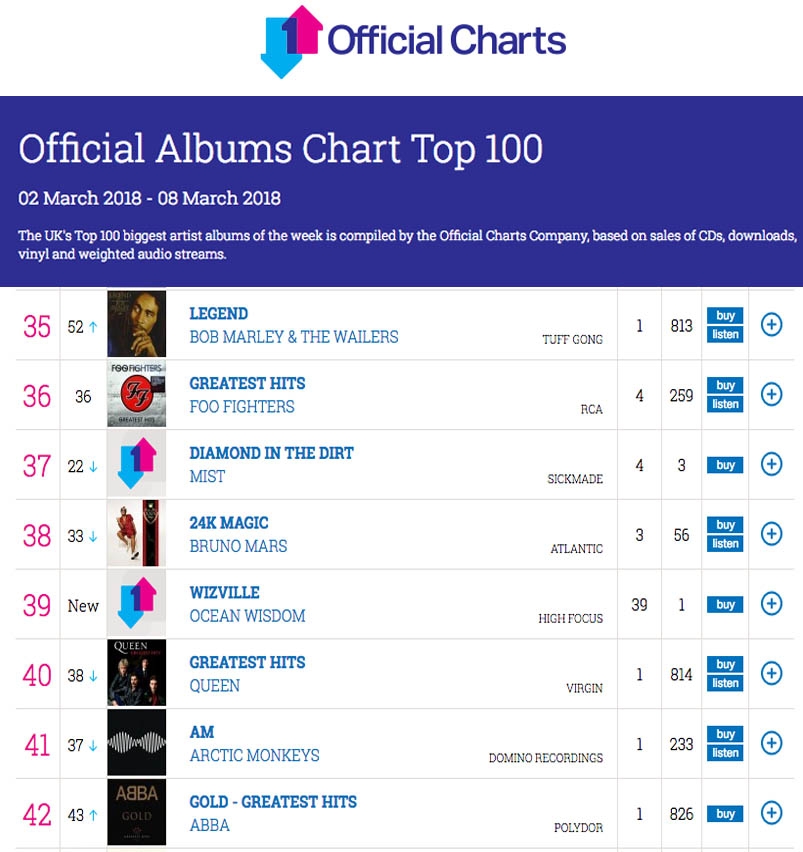Viewport: 803px width, 852px height.
Task: Expand details for ABBA Gold with the plus icon
Action: click(x=771, y=813)
